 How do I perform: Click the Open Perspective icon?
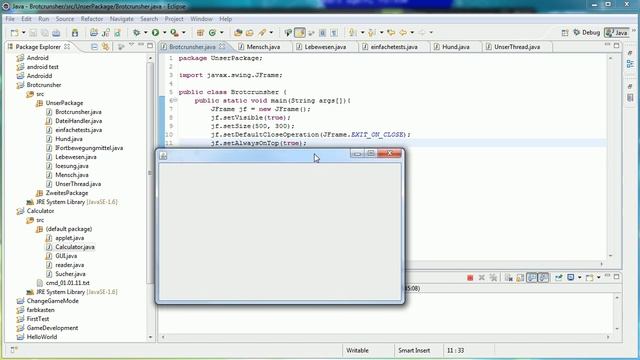[565, 33]
